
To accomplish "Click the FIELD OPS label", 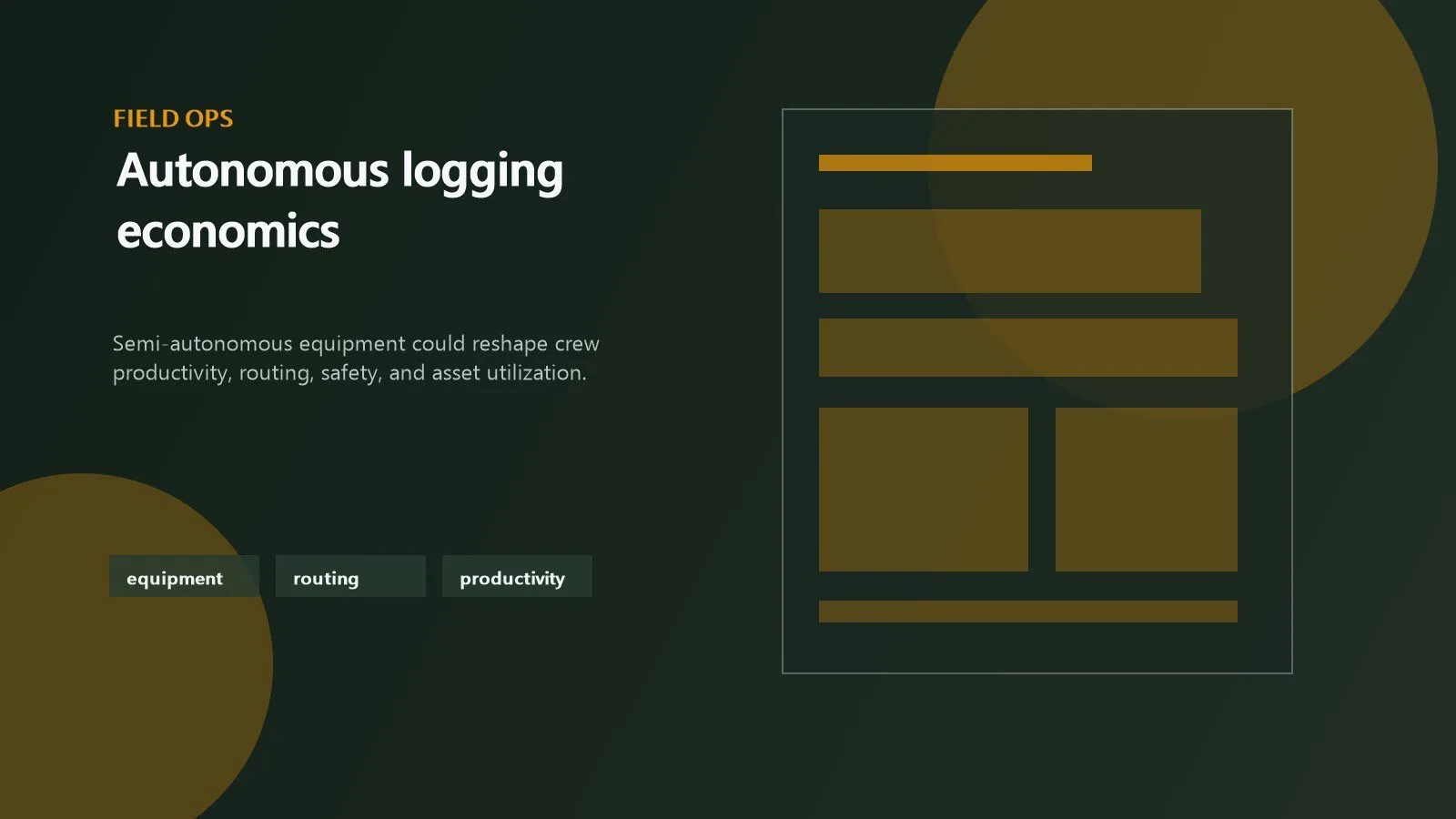I will (x=173, y=118).
